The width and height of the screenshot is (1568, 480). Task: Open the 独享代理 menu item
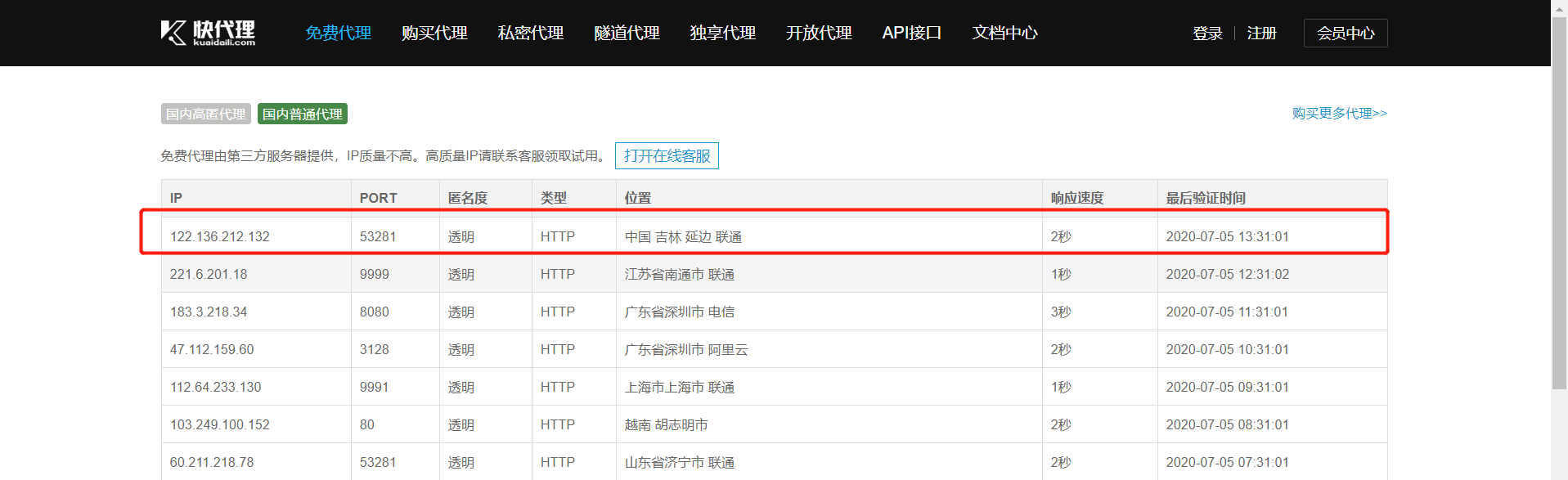coord(723,33)
